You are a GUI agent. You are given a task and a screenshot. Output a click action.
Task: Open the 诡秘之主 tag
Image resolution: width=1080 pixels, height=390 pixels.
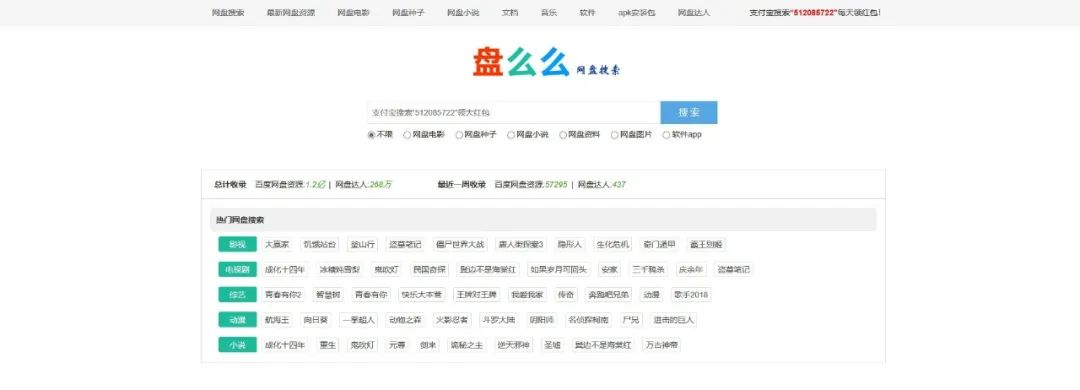click(x=466, y=345)
